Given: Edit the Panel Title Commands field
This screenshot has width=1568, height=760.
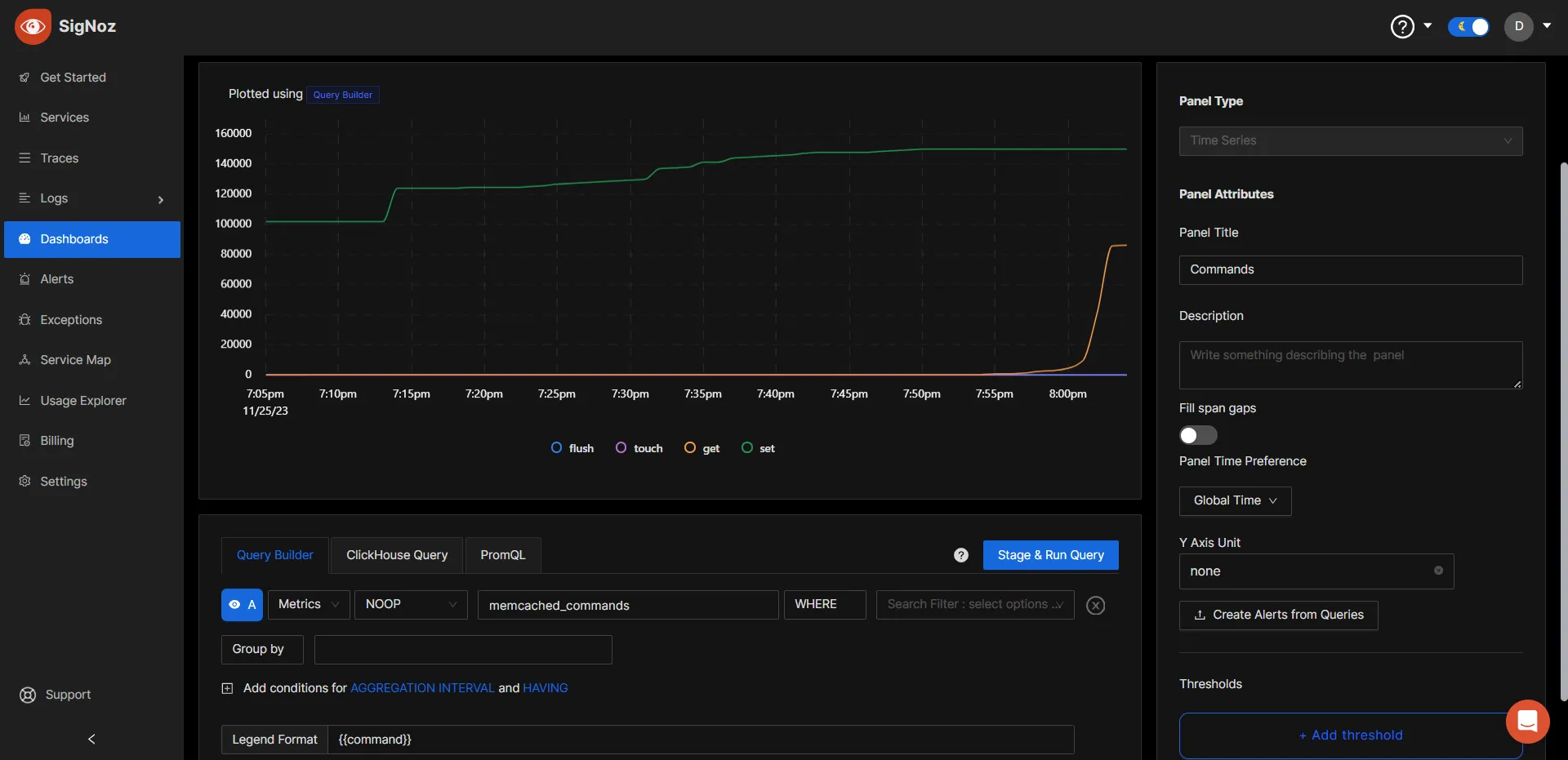Looking at the screenshot, I should pos(1351,270).
